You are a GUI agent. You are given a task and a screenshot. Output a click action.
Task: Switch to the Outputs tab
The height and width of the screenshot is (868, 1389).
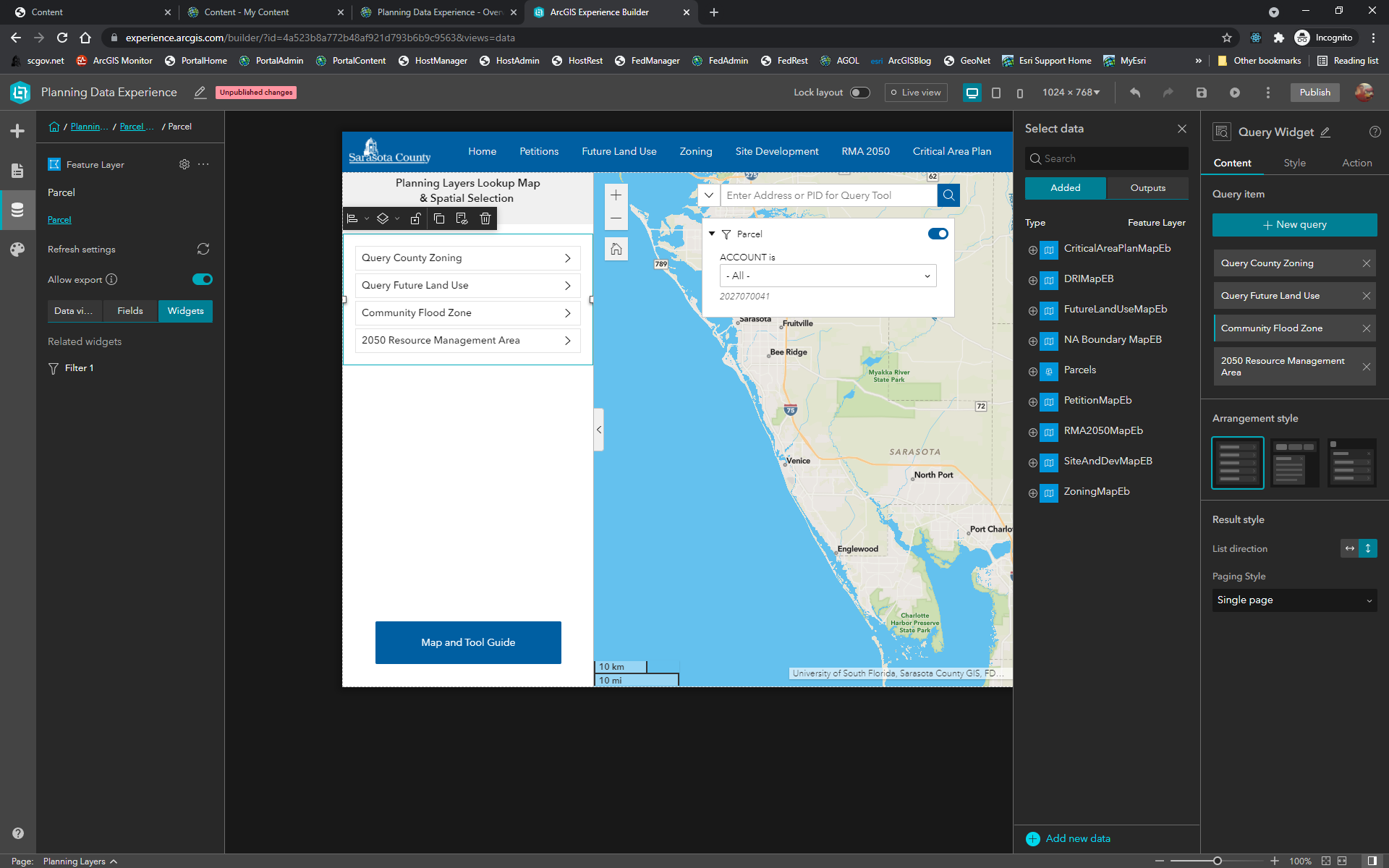pyautogui.click(x=1147, y=188)
